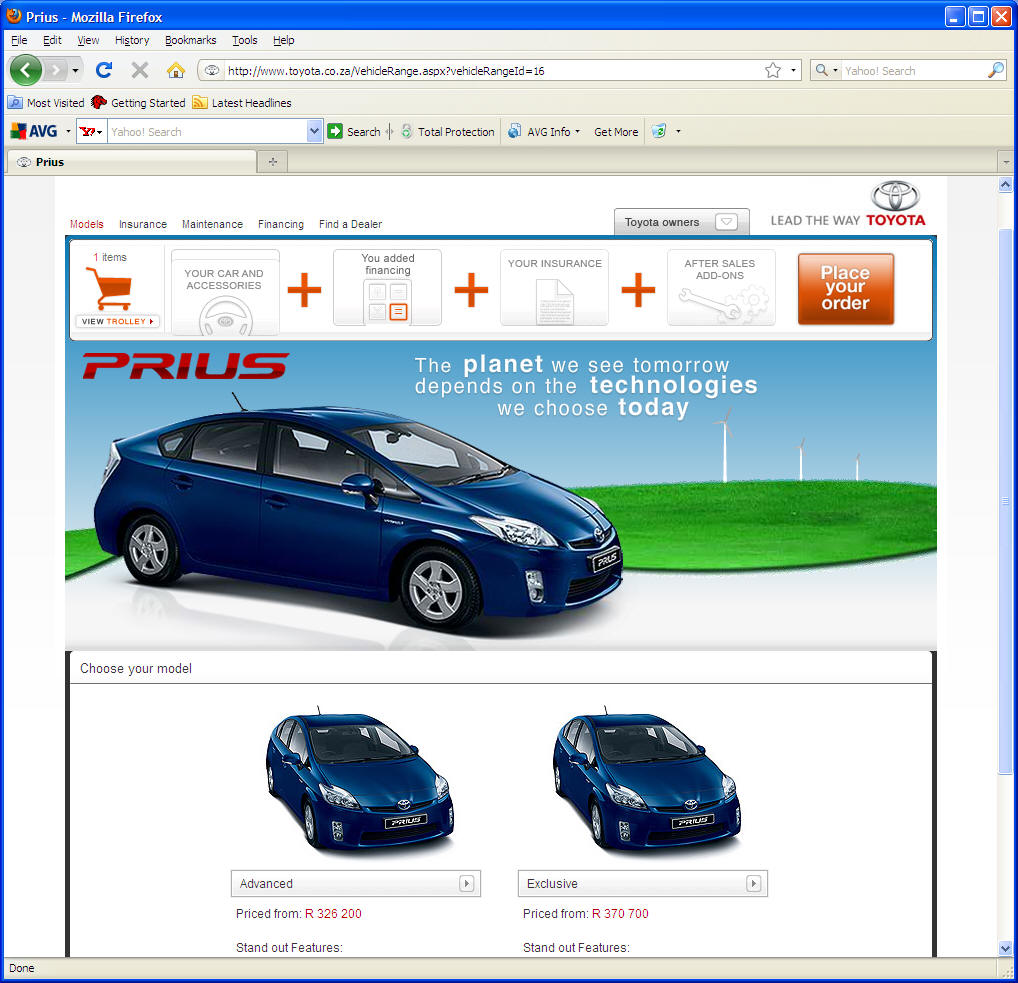1018x983 pixels.
Task: Click the Insurance navigation link
Action: click(143, 224)
